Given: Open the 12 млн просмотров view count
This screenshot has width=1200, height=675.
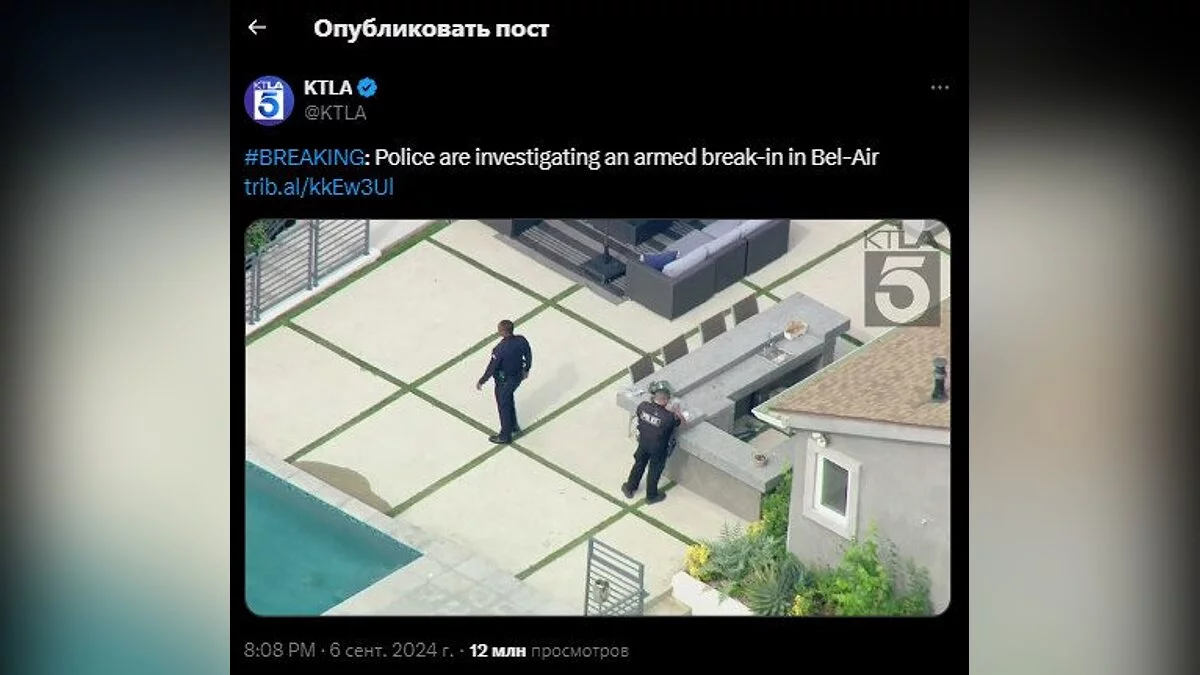Looking at the screenshot, I should click(549, 650).
